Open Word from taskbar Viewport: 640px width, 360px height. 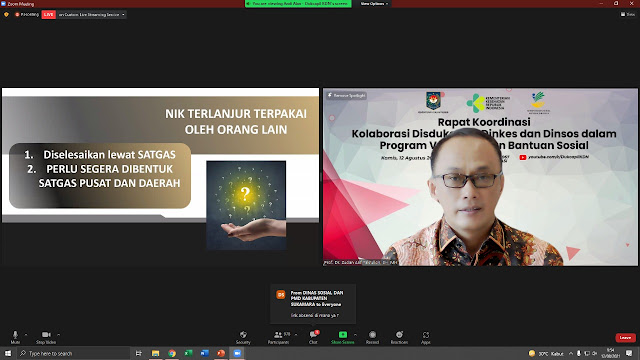(204, 353)
